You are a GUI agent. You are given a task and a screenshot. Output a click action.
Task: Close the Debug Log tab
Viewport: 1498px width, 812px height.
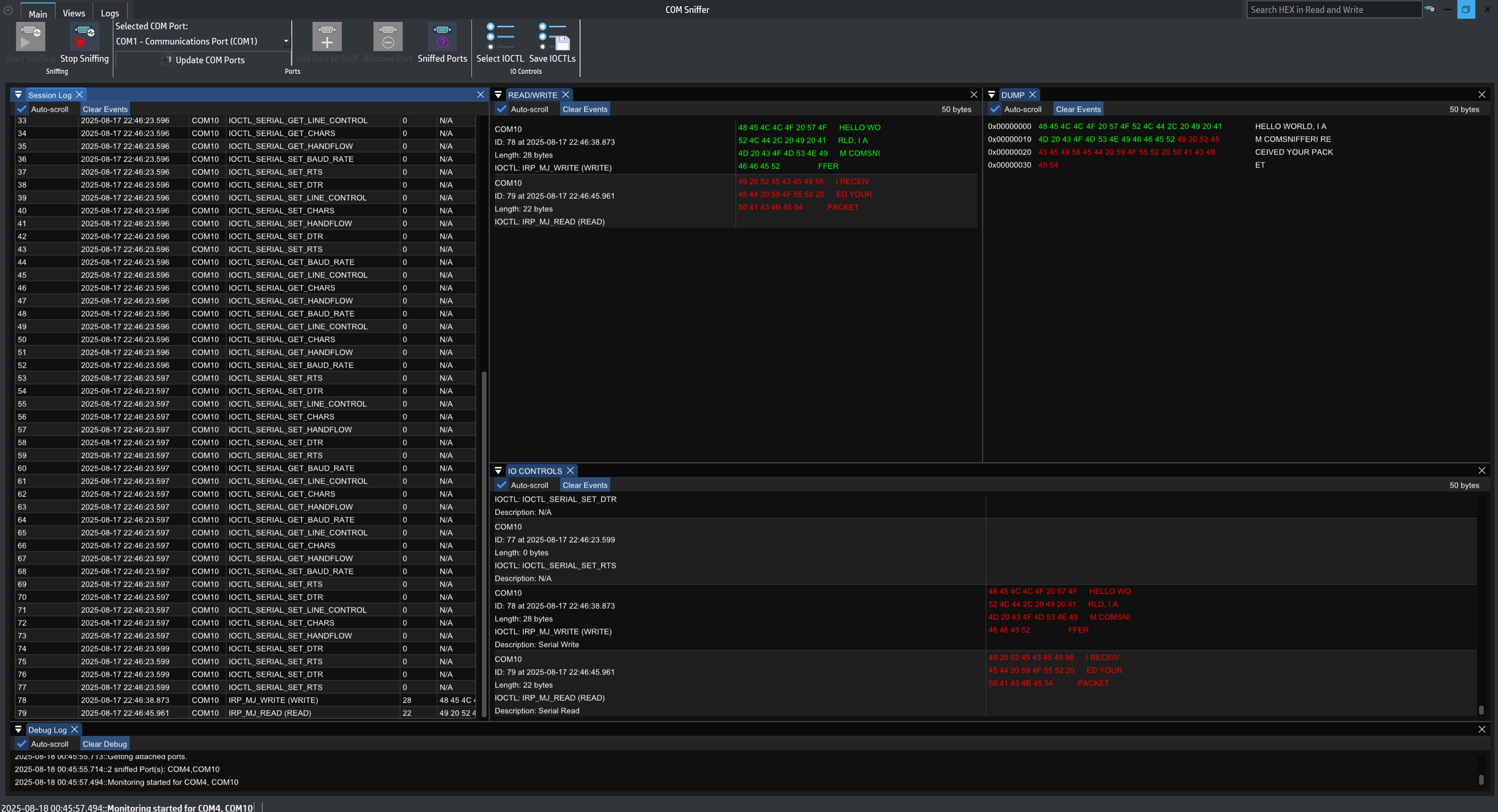(x=75, y=730)
